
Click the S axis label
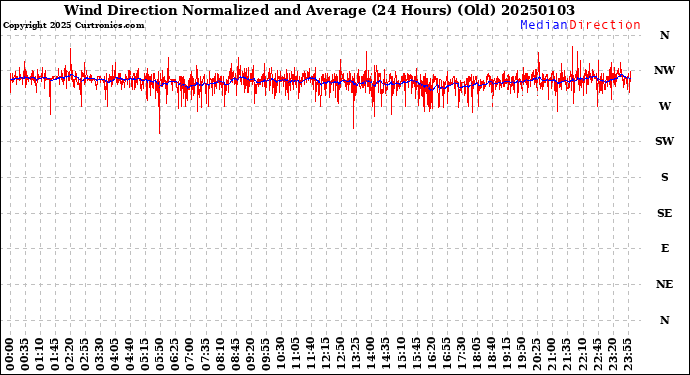click(x=664, y=177)
